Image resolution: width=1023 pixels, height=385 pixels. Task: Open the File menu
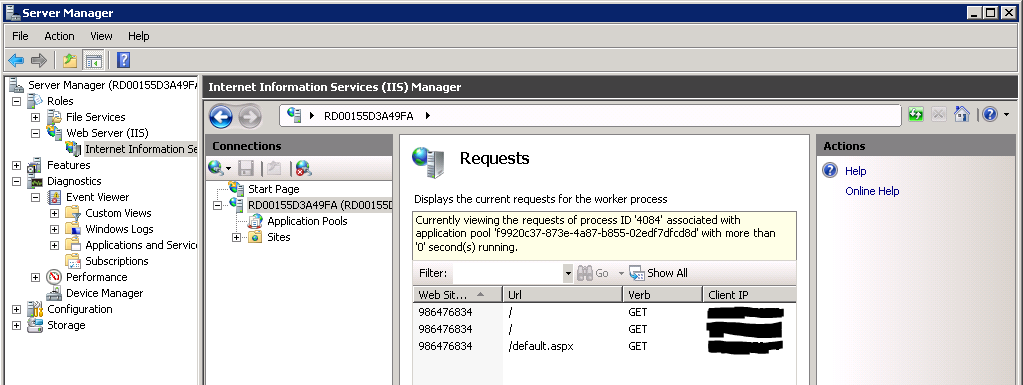pyautogui.click(x=20, y=36)
